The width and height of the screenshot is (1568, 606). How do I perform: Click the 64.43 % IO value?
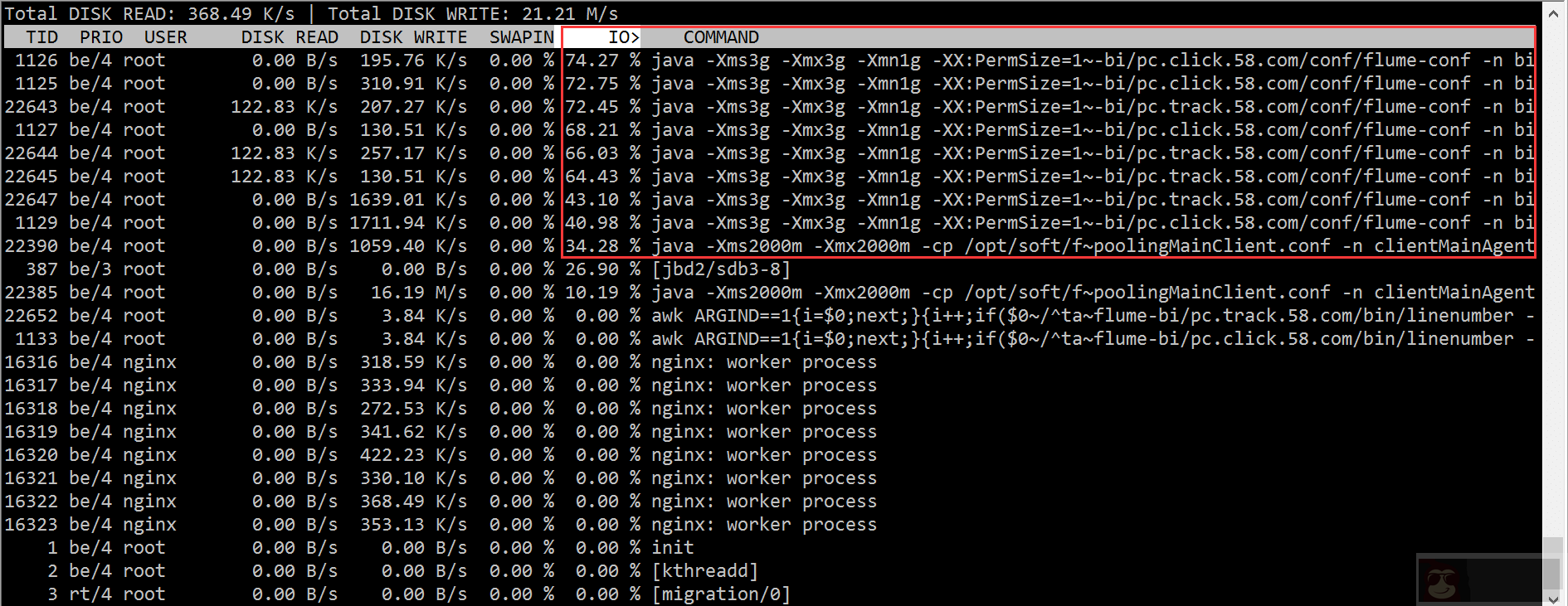pyautogui.click(x=603, y=177)
